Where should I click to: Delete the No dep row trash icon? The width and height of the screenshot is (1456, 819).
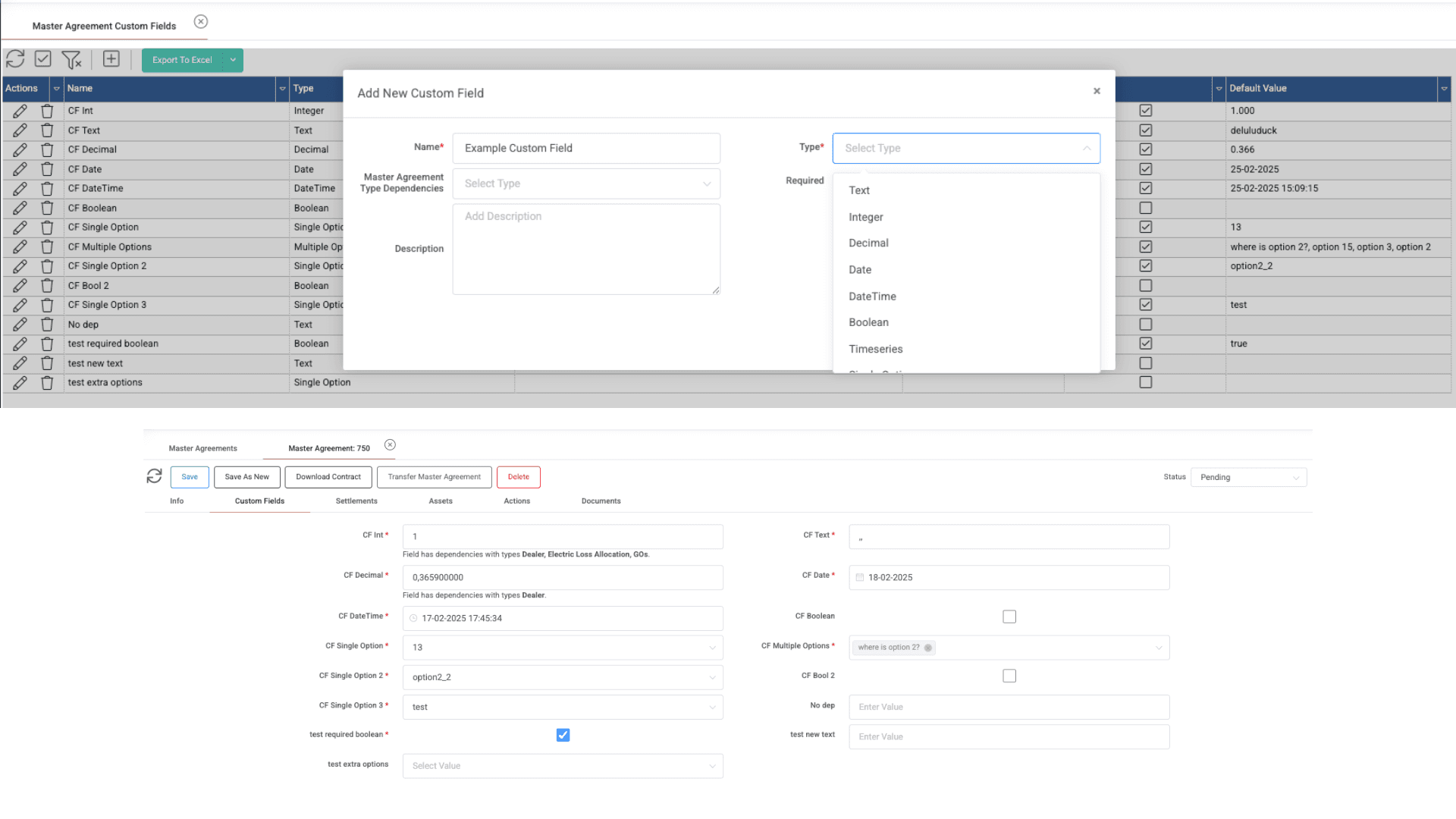coord(47,325)
